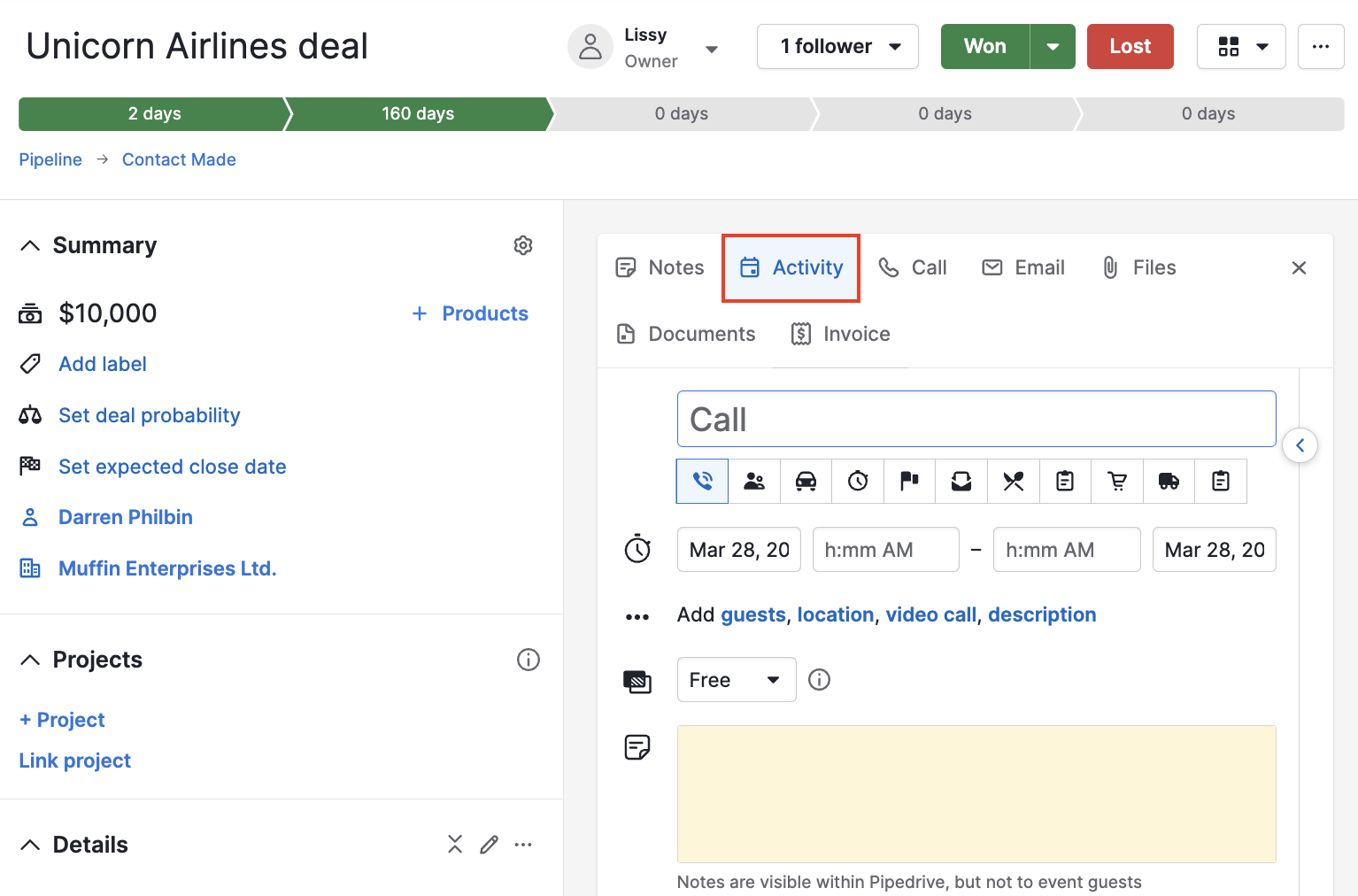Click the flag activity type icon
The width and height of the screenshot is (1358, 896).
point(909,481)
